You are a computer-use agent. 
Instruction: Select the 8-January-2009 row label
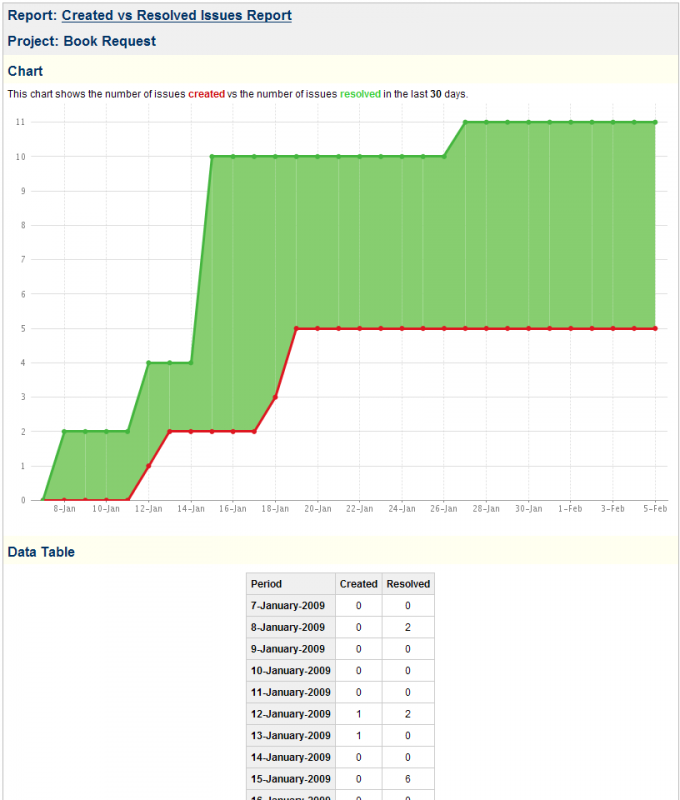tap(288, 627)
